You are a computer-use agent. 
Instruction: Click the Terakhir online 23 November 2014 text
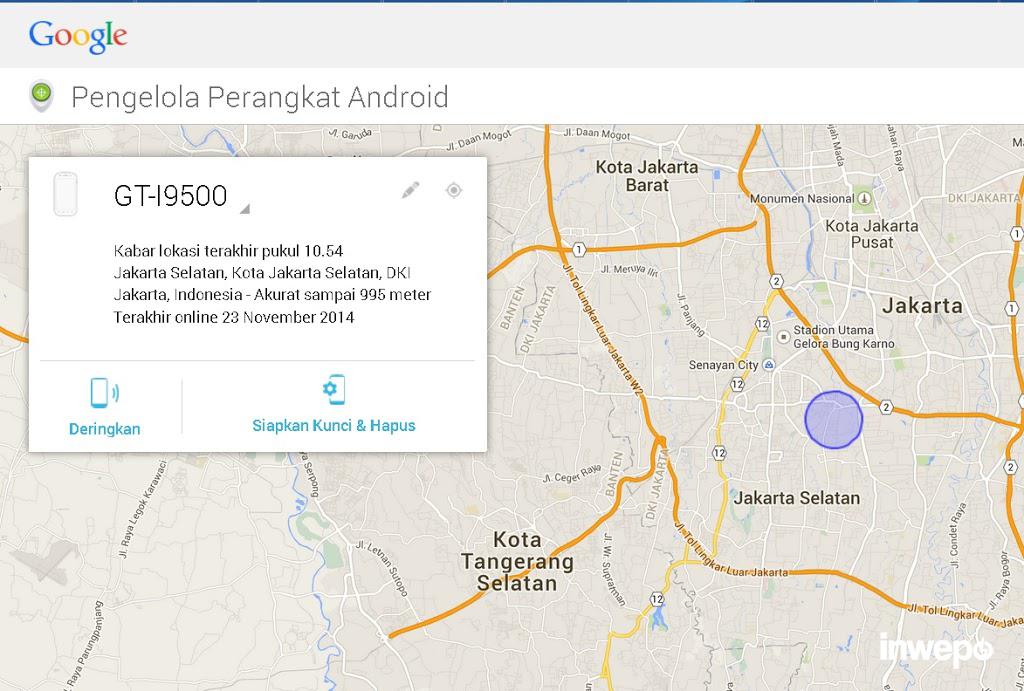click(234, 317)
